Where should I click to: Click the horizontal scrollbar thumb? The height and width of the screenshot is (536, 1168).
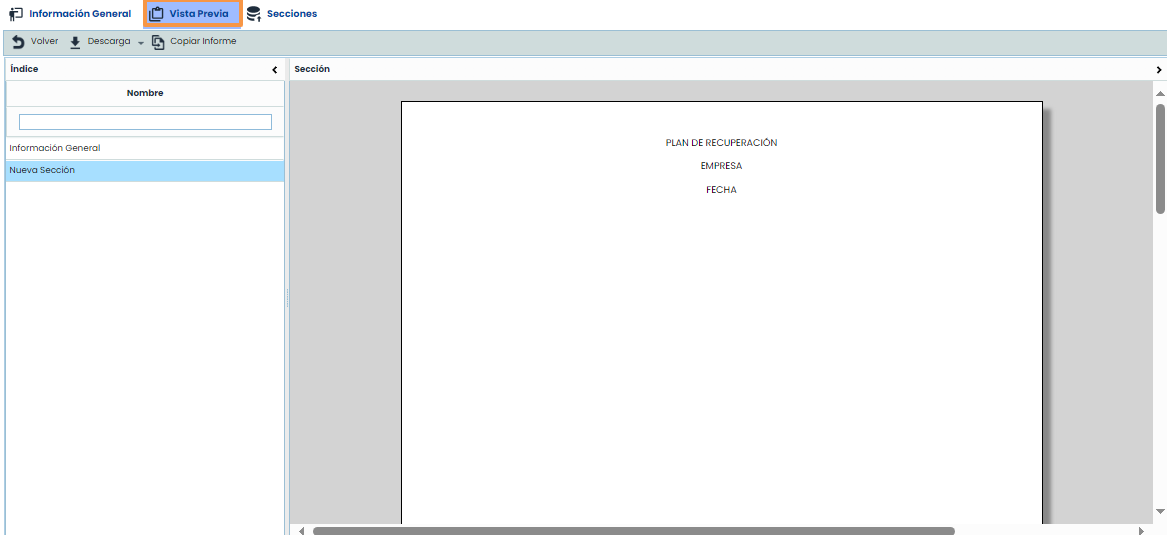coord(633,531)
